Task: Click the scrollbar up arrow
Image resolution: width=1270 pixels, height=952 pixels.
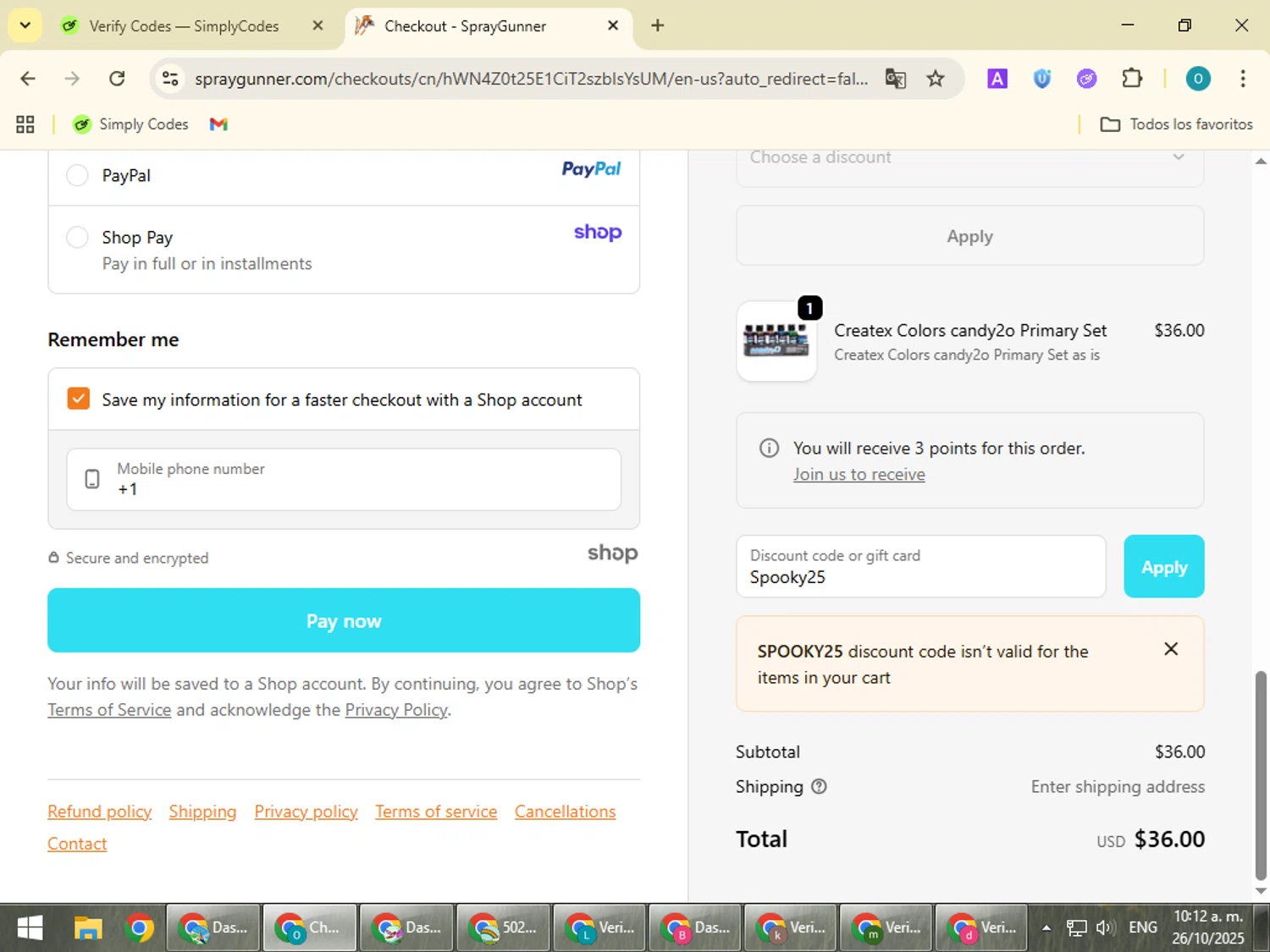Action: (1261, 160)
